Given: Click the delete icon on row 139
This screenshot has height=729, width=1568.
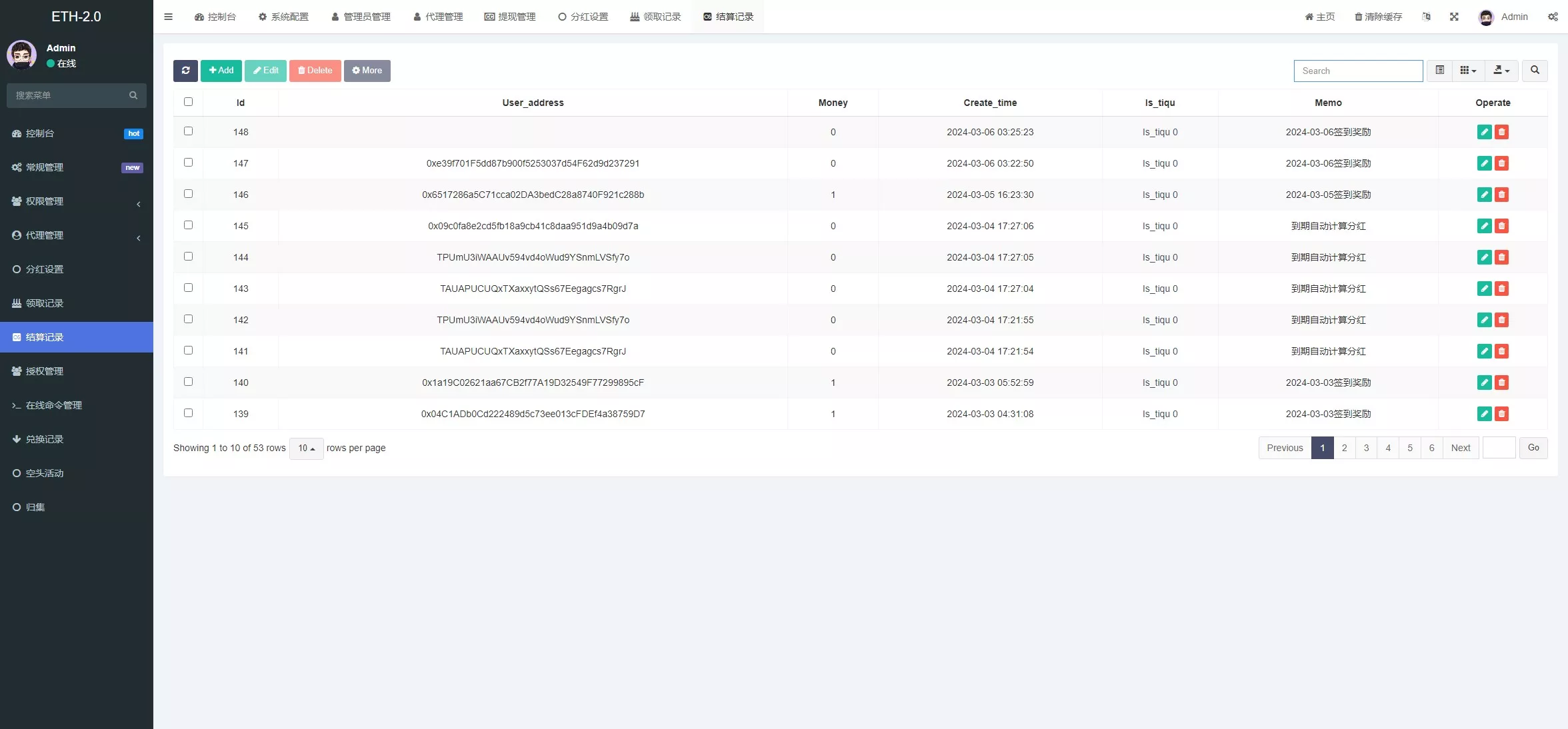Looking at the screenshot, I should click(1501, 414).
